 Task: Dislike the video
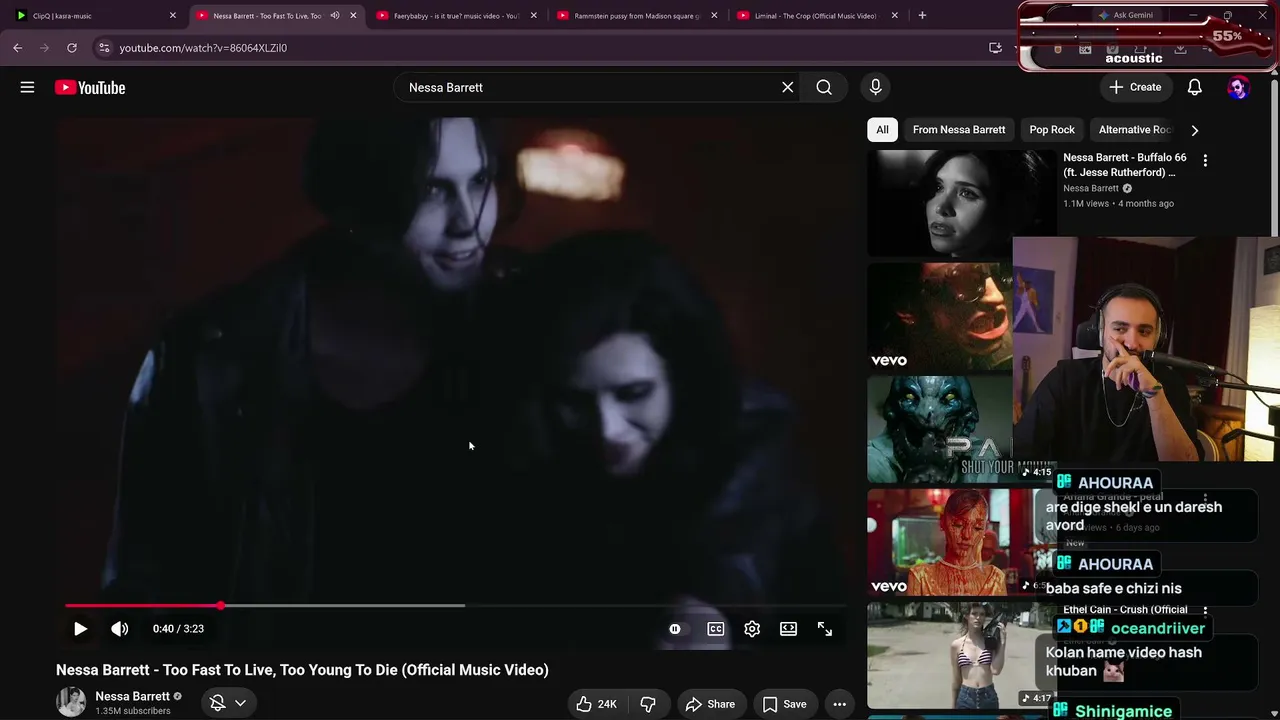(648, 704)
